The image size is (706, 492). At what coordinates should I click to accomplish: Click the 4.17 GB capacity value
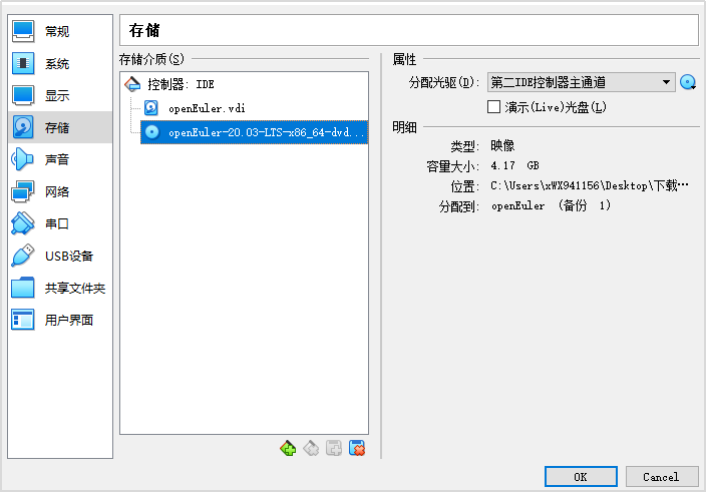pyautogui.click(x=515, y=166)
